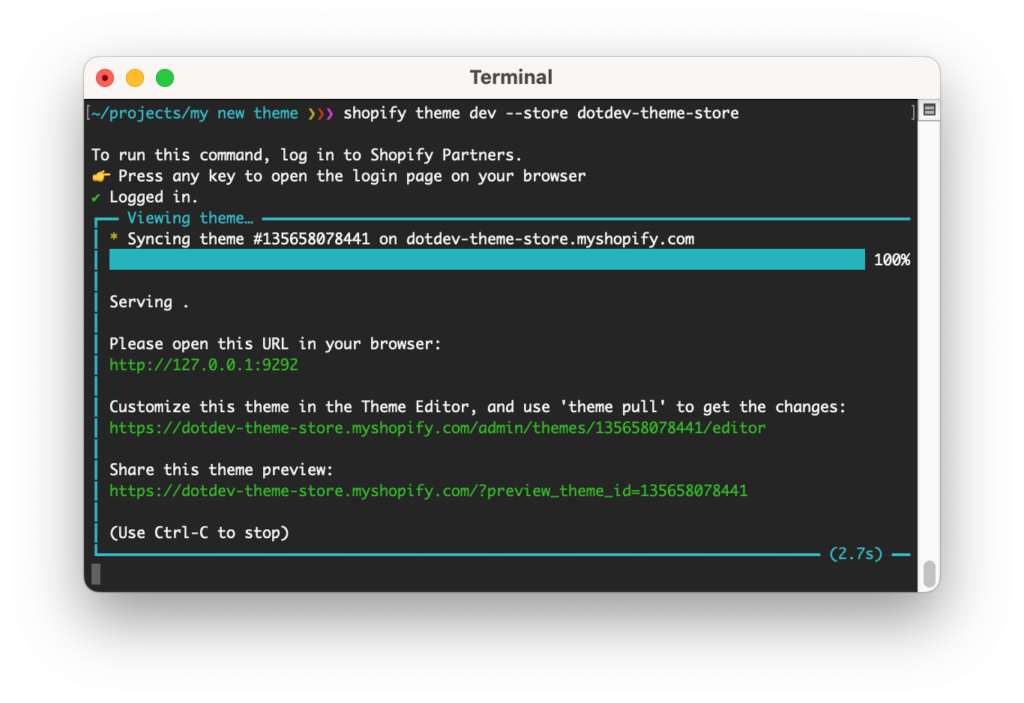1024x703 pixels.
Task: Click the ~/projects/my new theme prompt path
Action: tap(194, 113)
